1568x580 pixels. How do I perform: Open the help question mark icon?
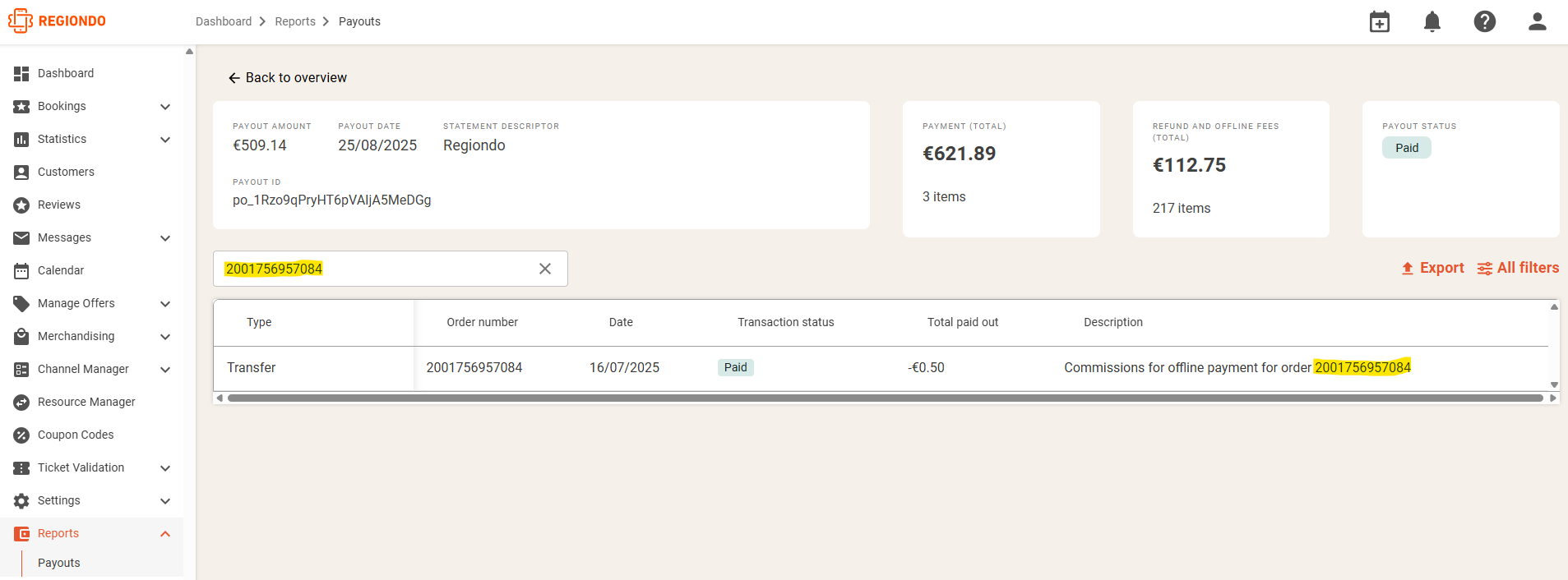pos(1485,21)
